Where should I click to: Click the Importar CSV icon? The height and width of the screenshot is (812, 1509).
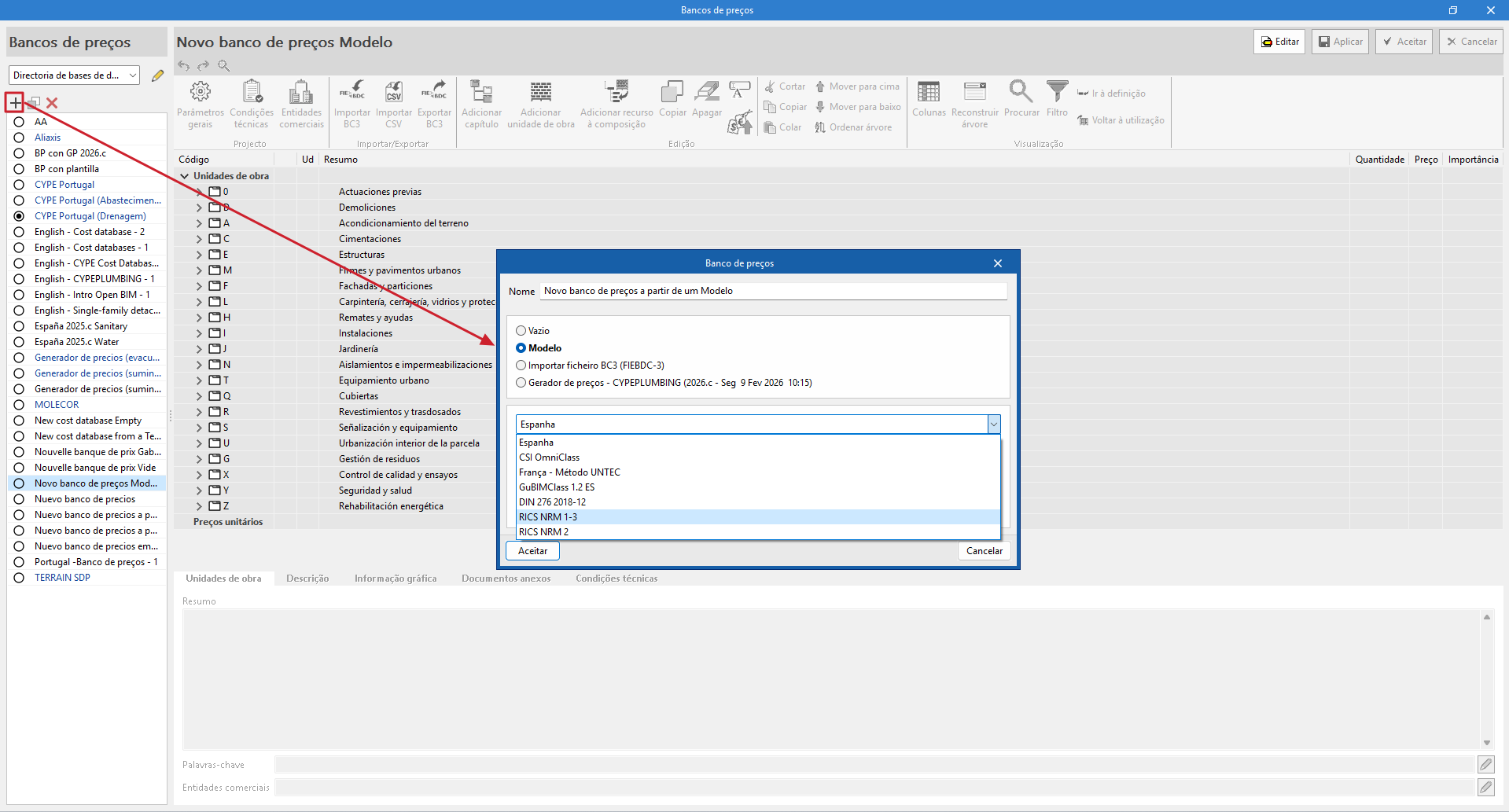tap(394, 92)
